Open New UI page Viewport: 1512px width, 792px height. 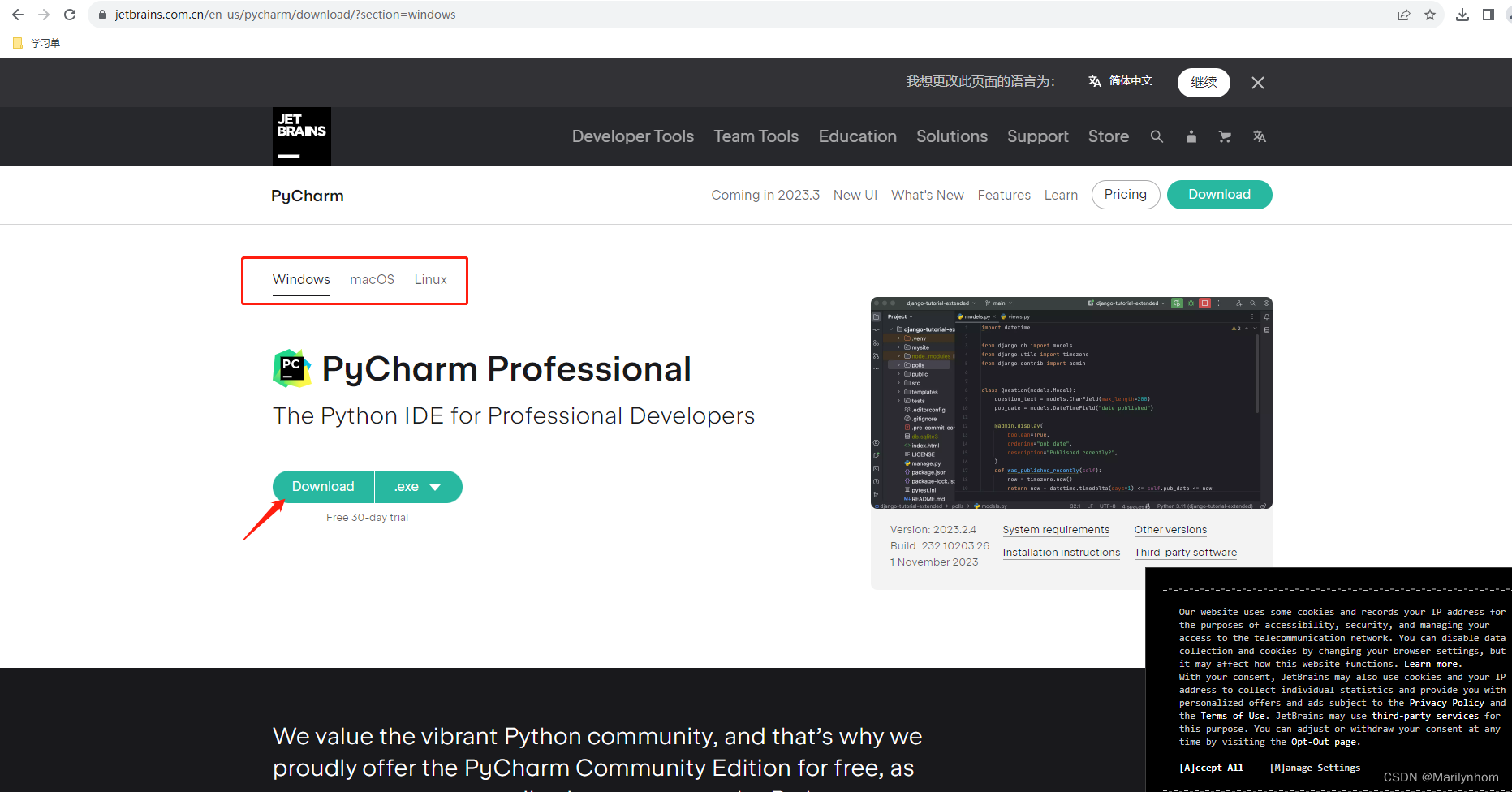(855, 195)
